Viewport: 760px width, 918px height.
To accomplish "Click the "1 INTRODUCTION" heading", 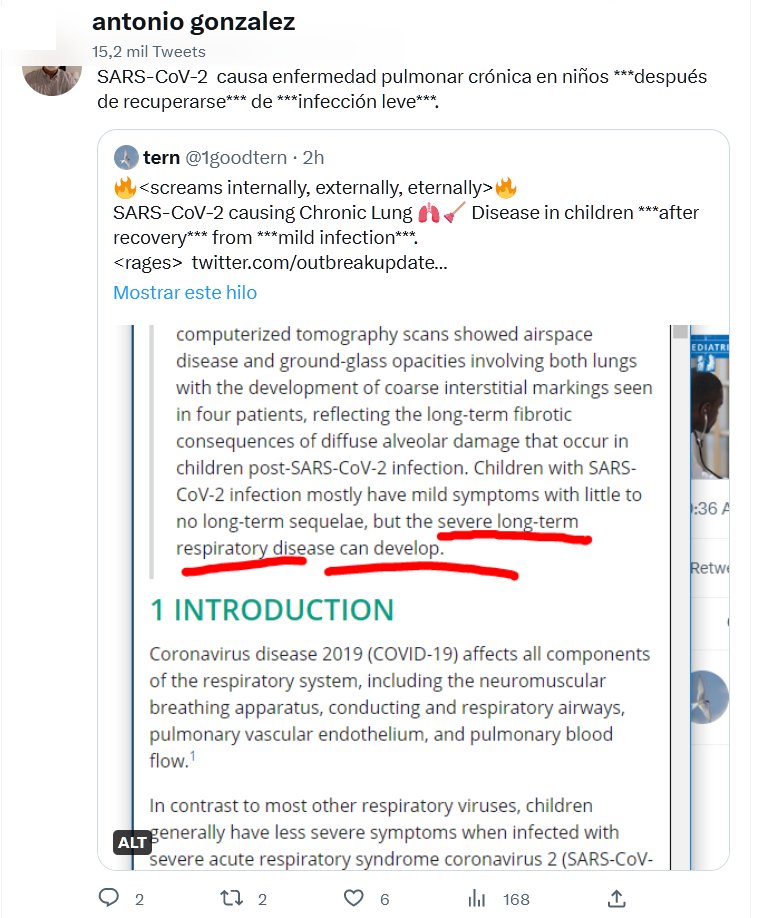I will (271, 610).
